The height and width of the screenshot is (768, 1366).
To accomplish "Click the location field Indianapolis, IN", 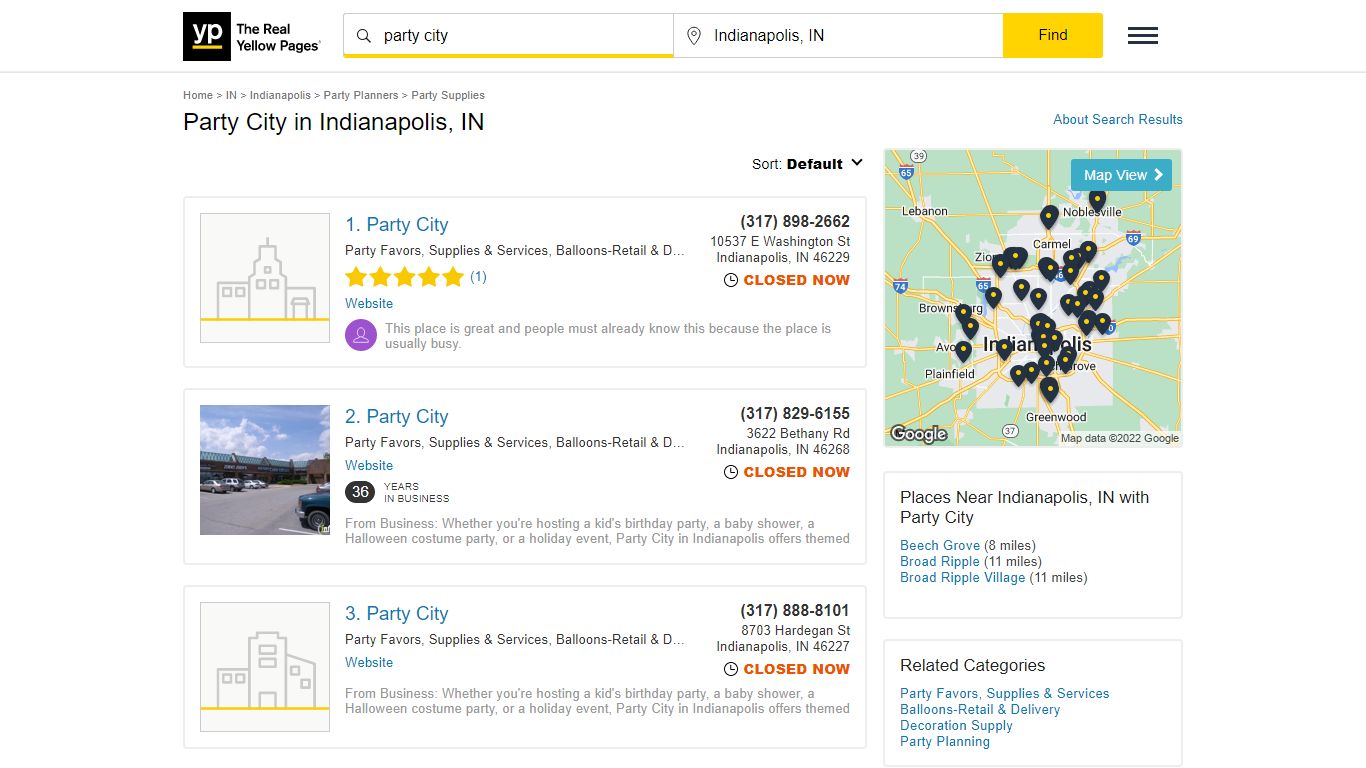I will (x=838, y=36).
